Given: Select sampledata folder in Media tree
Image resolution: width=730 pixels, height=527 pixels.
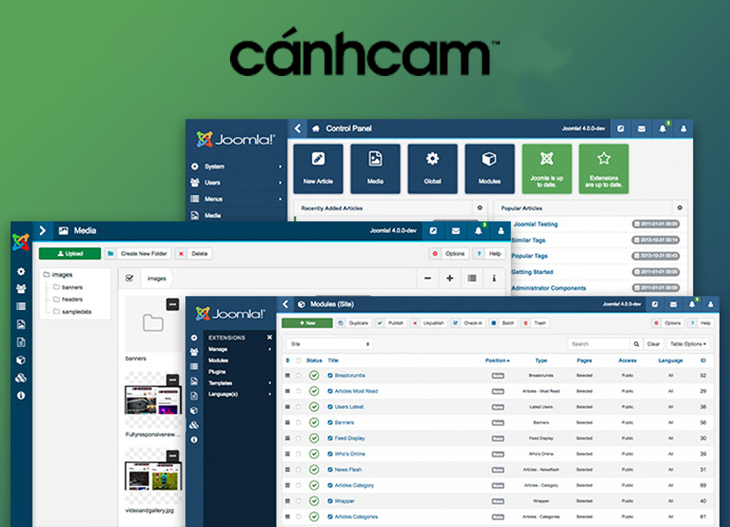Looking at the screenshot, I should point(72,311).
